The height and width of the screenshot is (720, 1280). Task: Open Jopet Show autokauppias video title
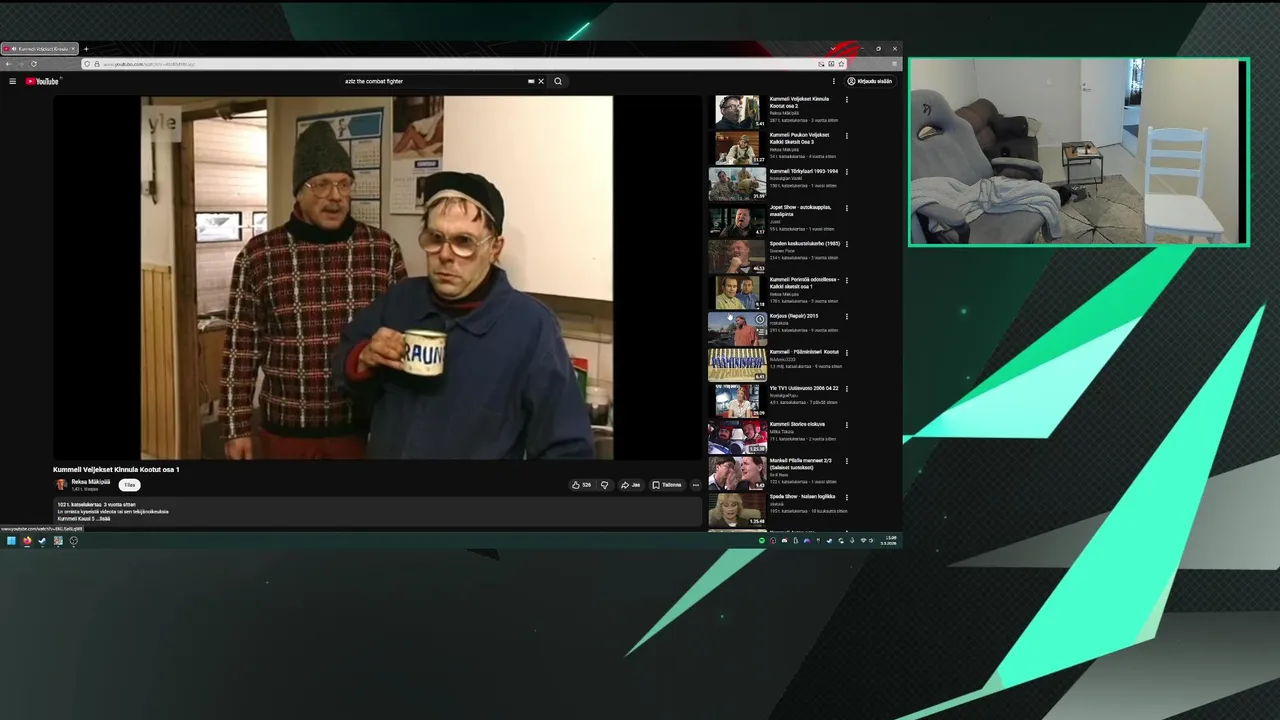800,211
